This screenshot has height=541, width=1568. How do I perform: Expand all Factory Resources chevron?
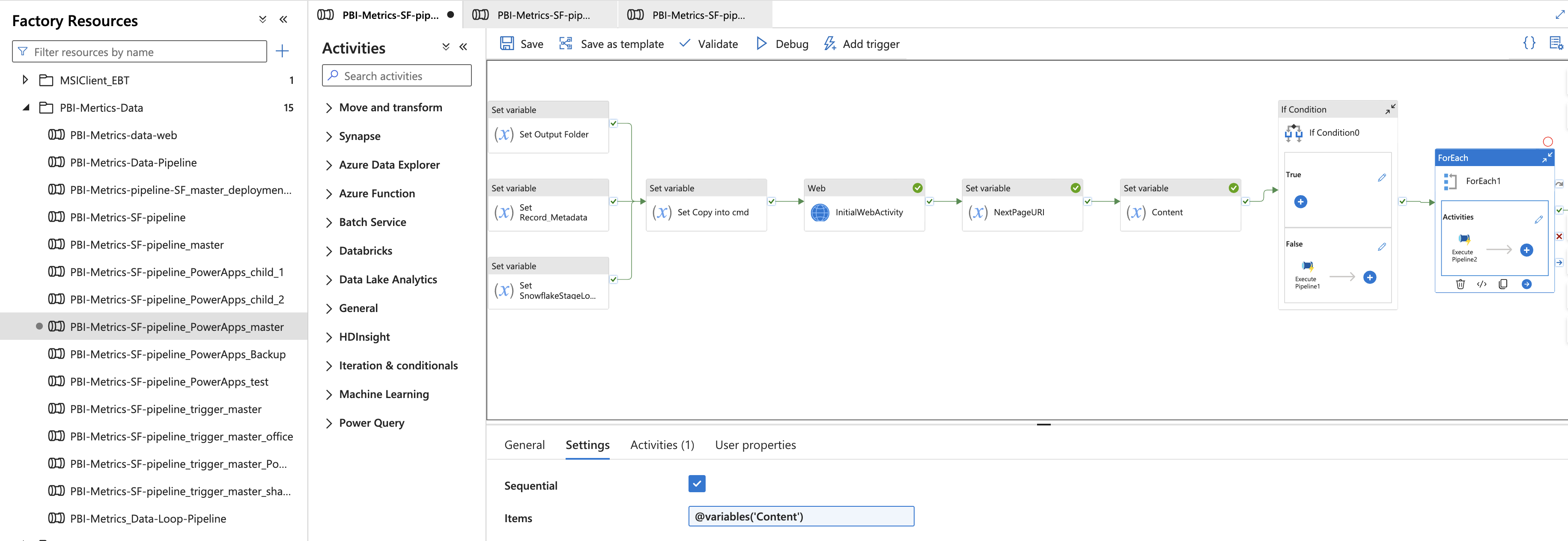262,19
